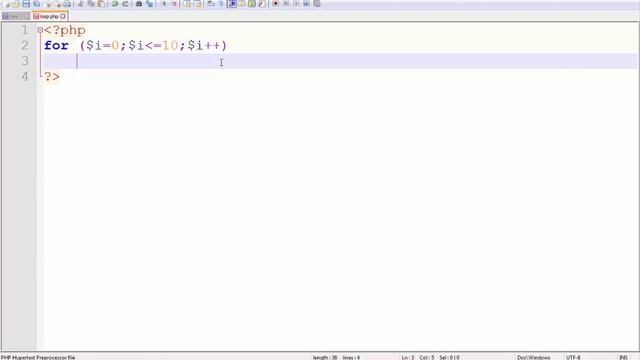Open Find with the binoculars icon
The width and height of the screenshot is (640, 360).
pos(139,4)
